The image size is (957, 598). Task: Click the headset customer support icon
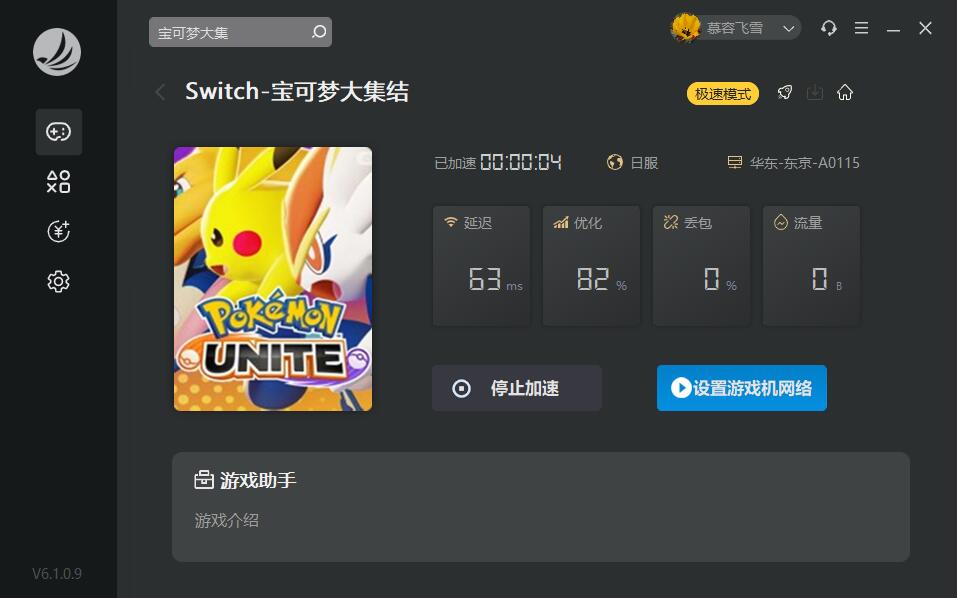(828, 28)
